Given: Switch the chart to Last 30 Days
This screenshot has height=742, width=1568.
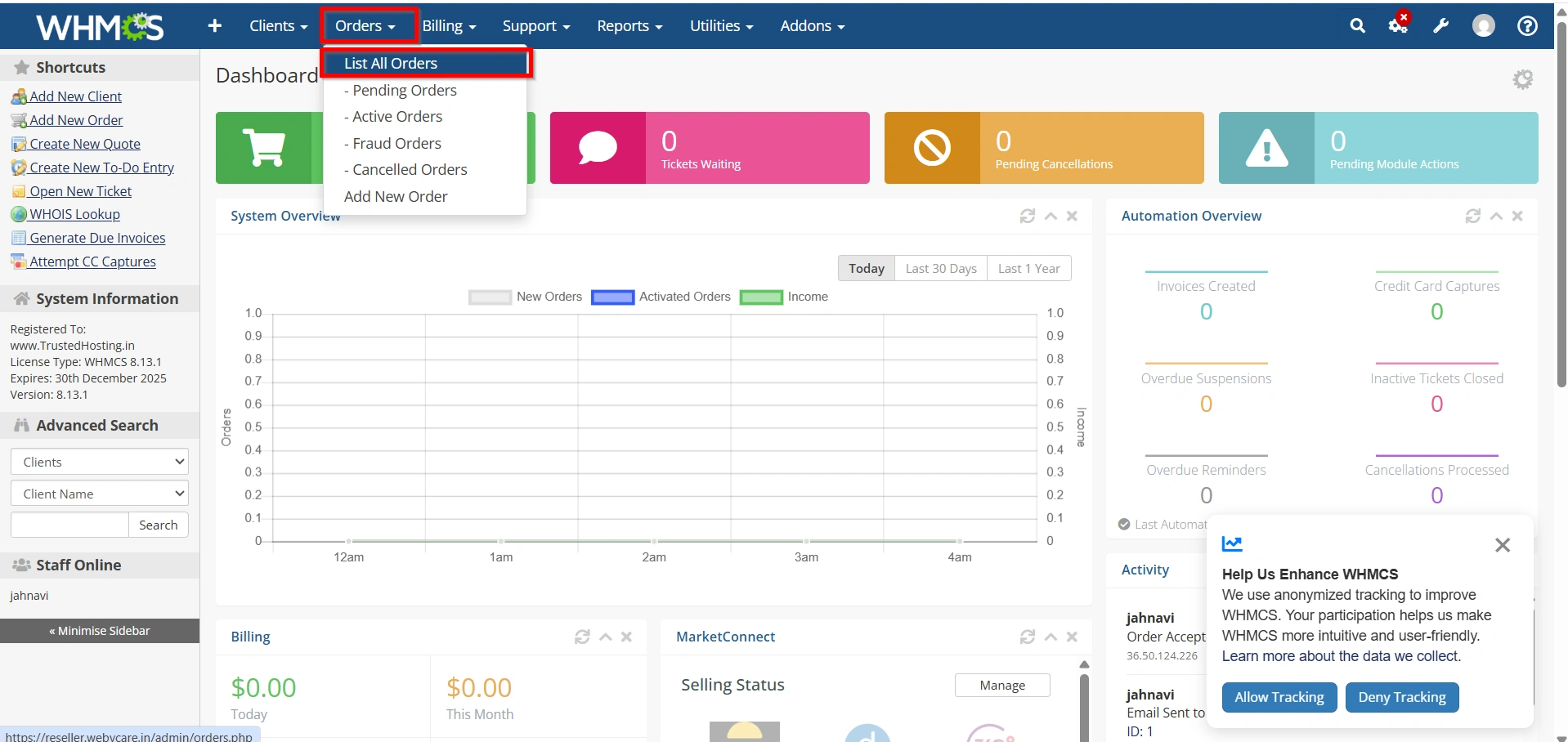Looking at the screenshot, I should (941, 268).
